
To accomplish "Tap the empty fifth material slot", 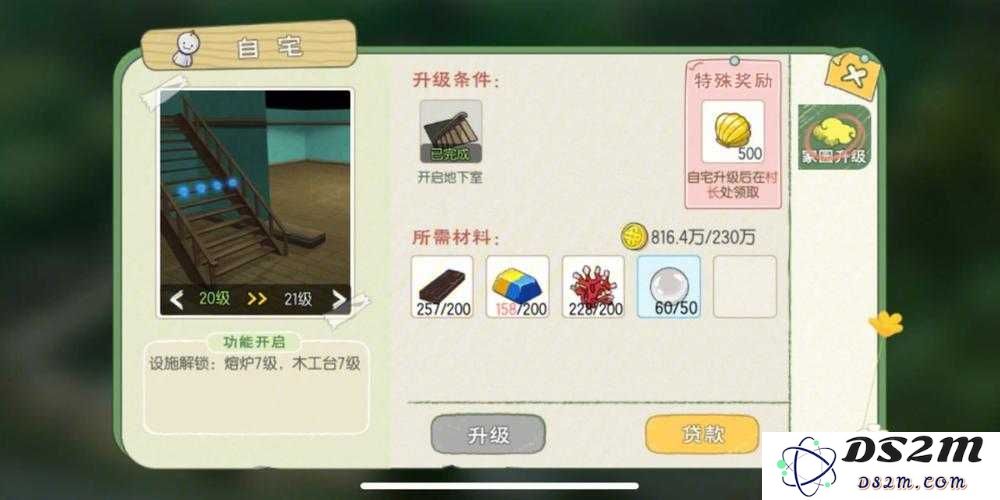I will (x=745, y=286).
